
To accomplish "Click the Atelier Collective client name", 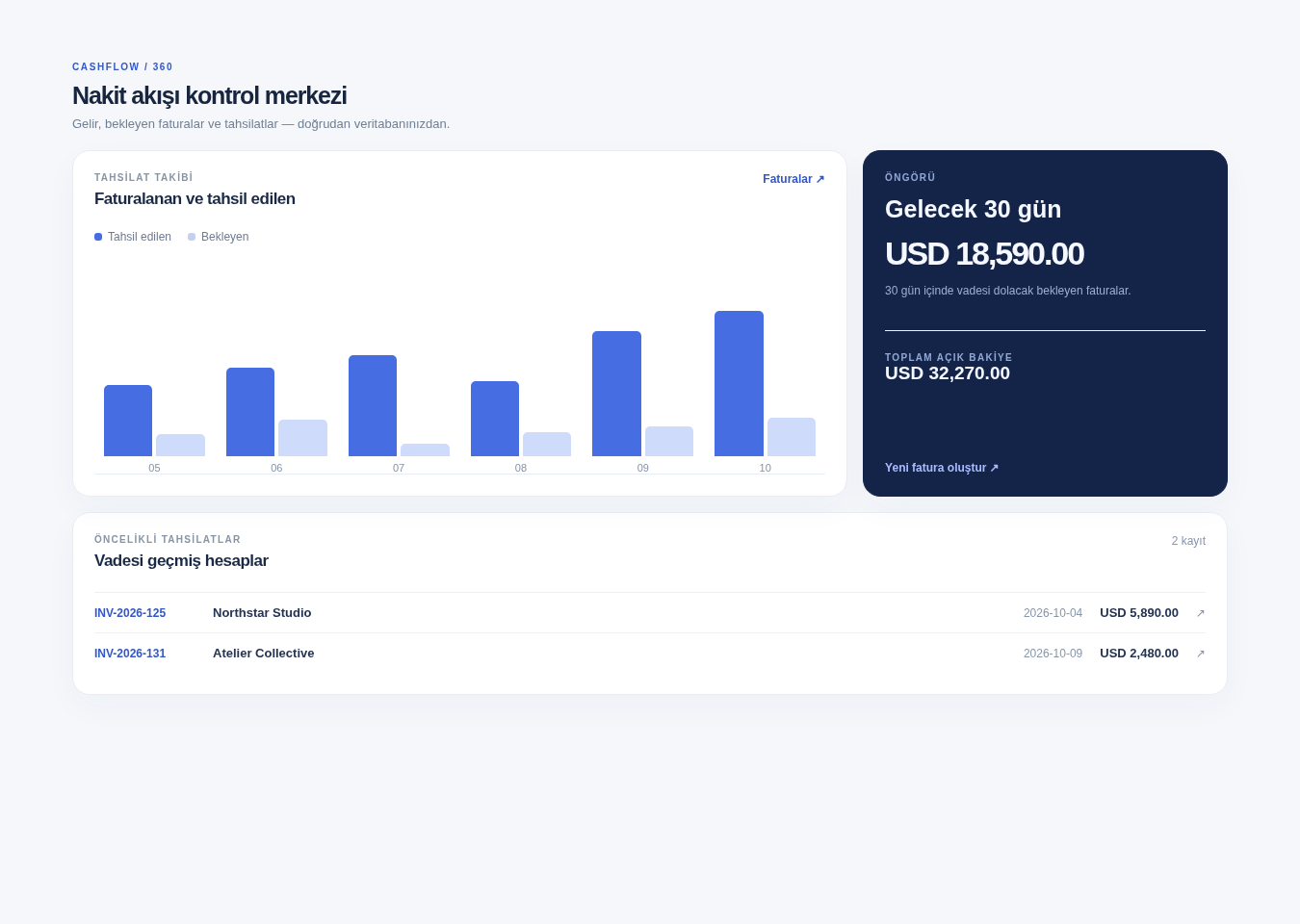I will click(x=264, y=654).
